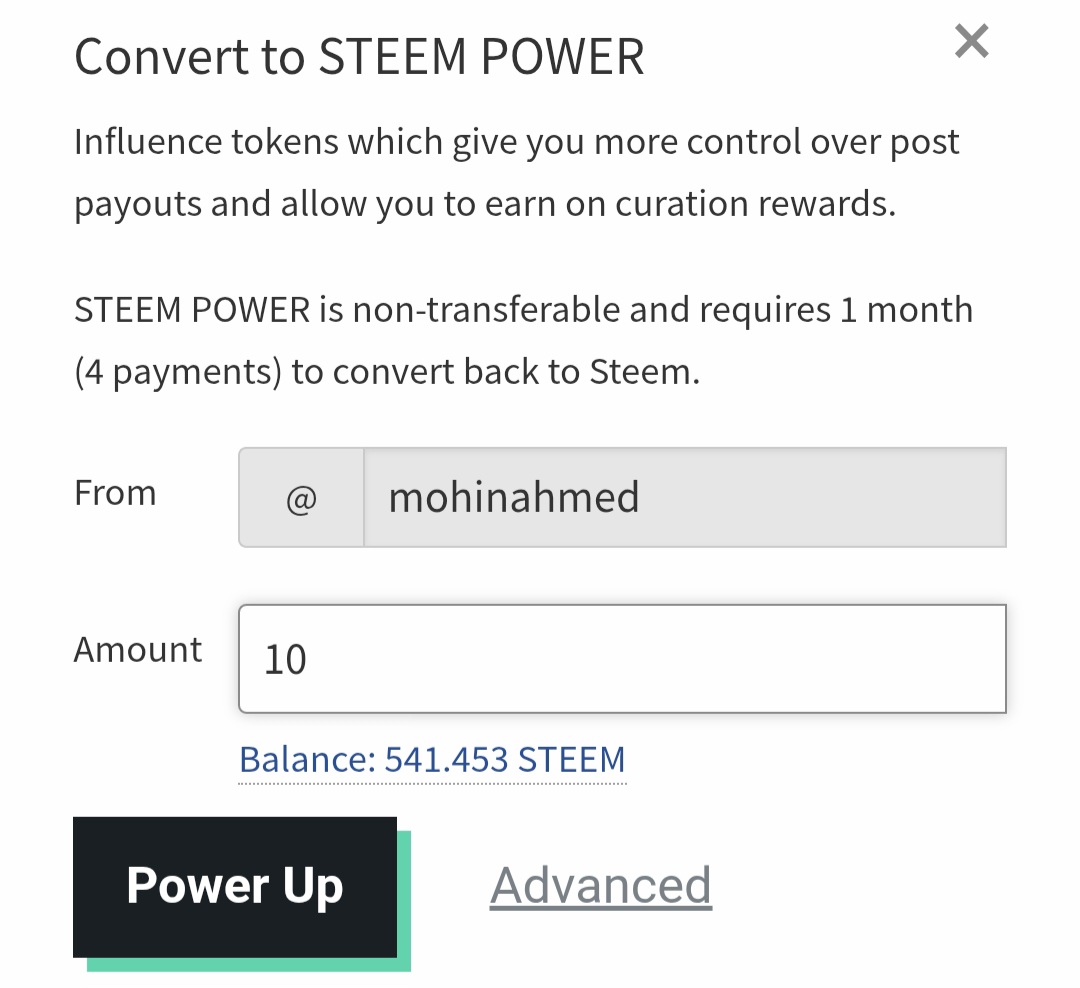Click the "From" field label
The image size is (1080, 988).
(x=115, y=493)
